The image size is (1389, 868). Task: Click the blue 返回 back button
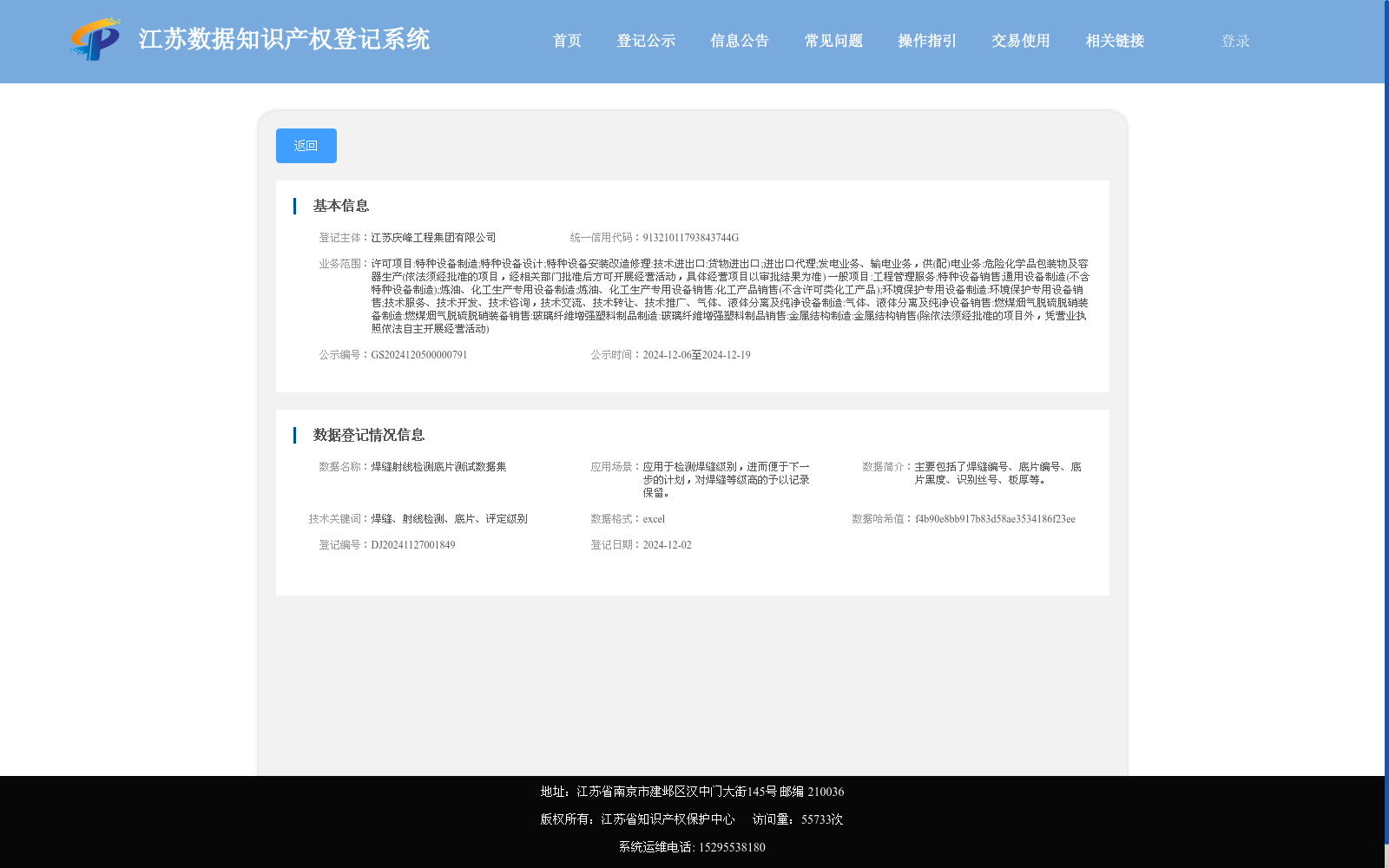pos(306,146)
